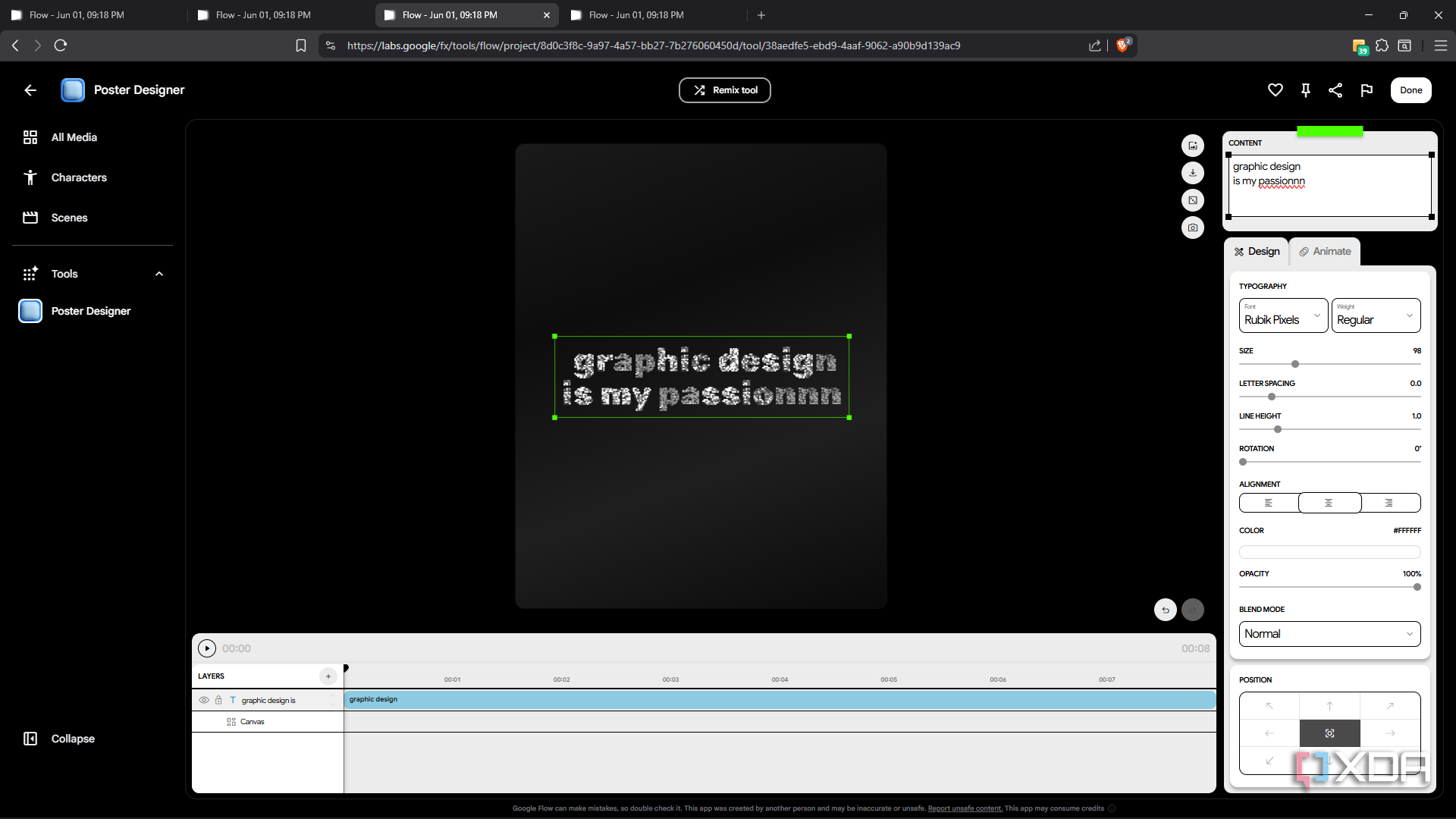The image size is (1456, 819).
Task: Select the Design tab
Action: [x=1257, y=252]
